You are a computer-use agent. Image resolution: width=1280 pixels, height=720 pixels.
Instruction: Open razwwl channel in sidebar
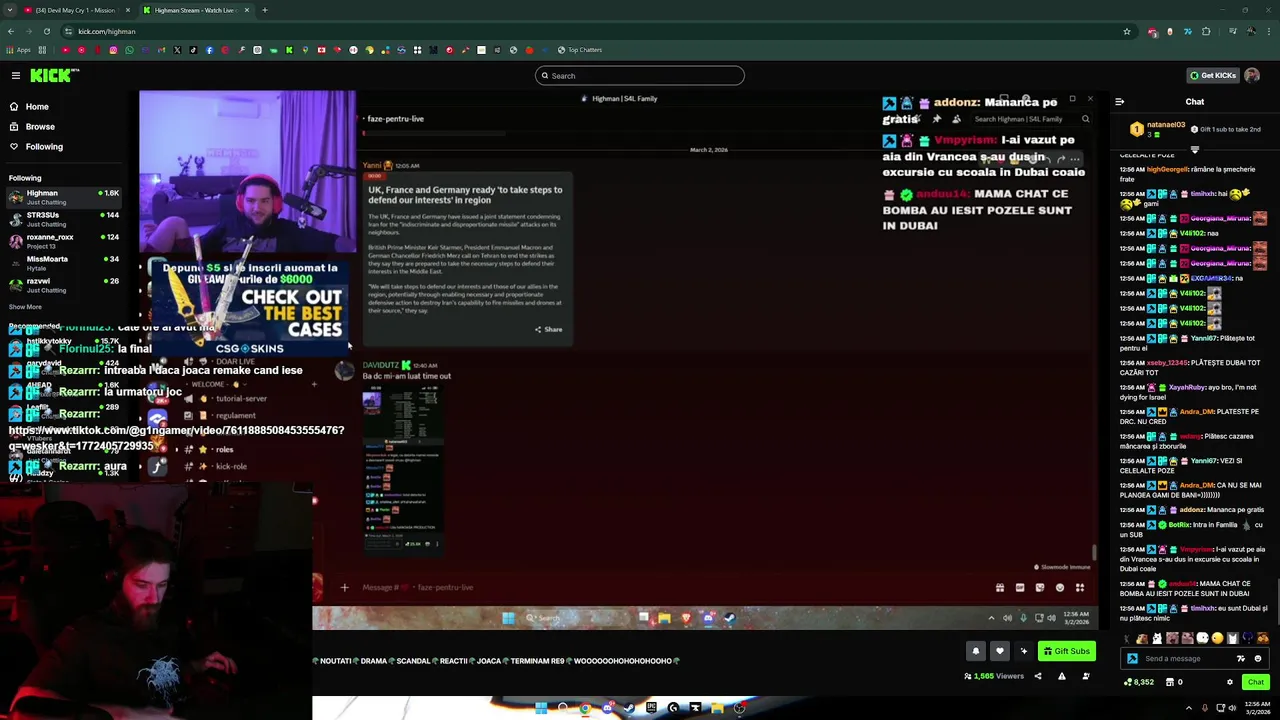pos(64,285)
